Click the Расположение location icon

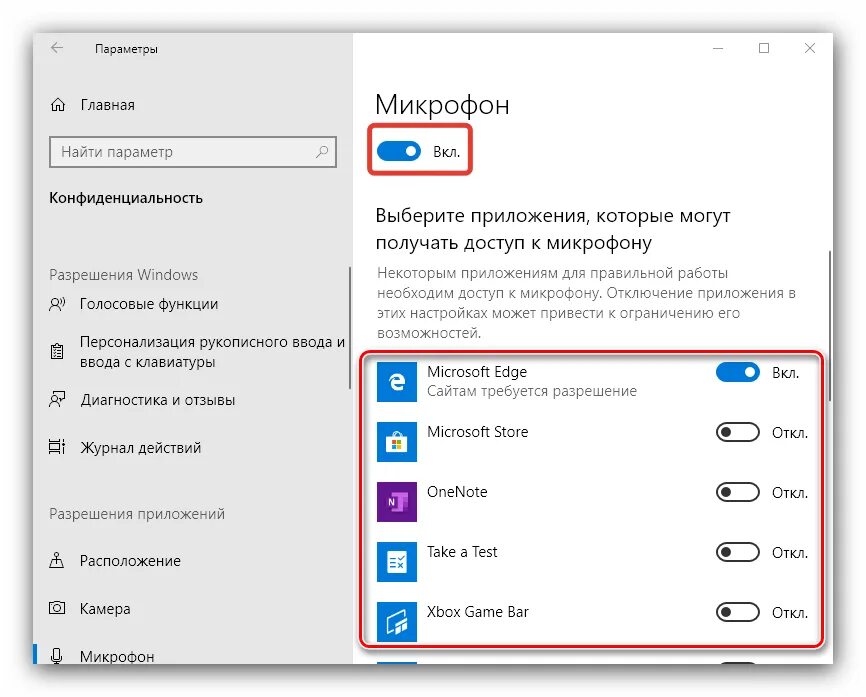56,560
